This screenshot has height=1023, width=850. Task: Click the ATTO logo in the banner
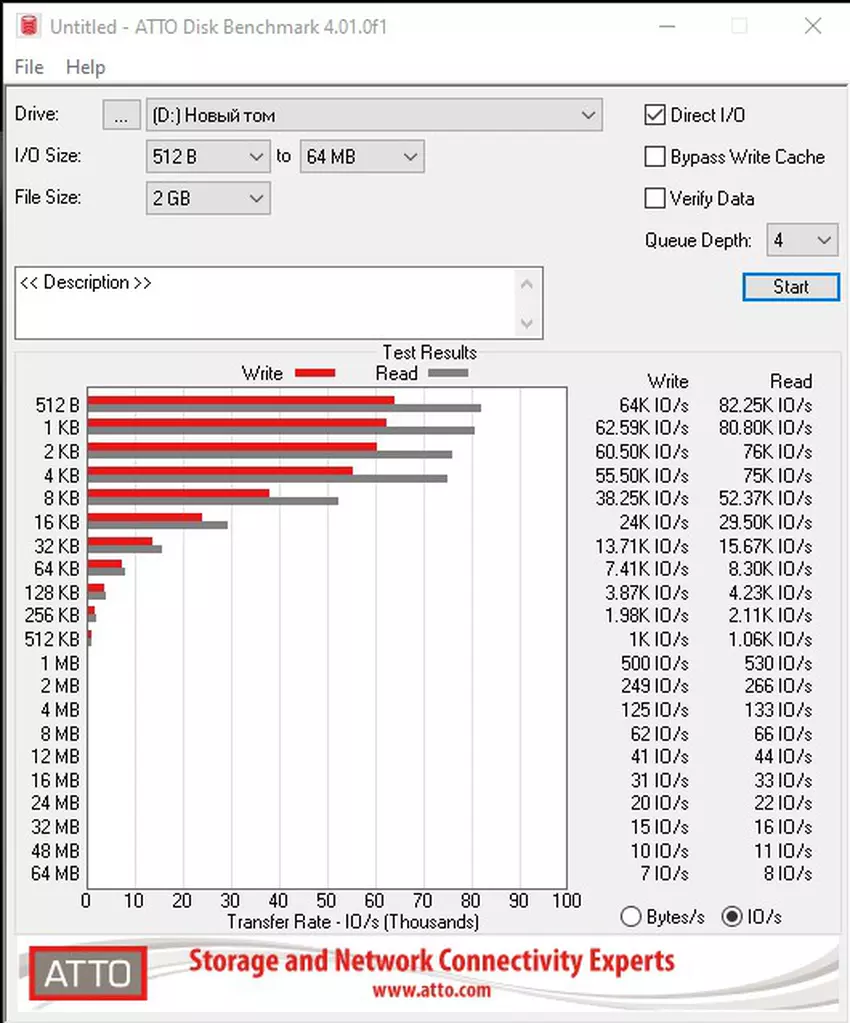pyautogui.click(x=87, y=972)
